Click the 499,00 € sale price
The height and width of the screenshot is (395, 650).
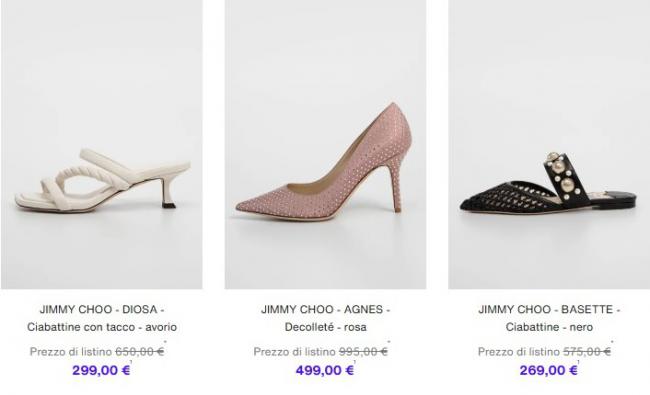point(325,370)
